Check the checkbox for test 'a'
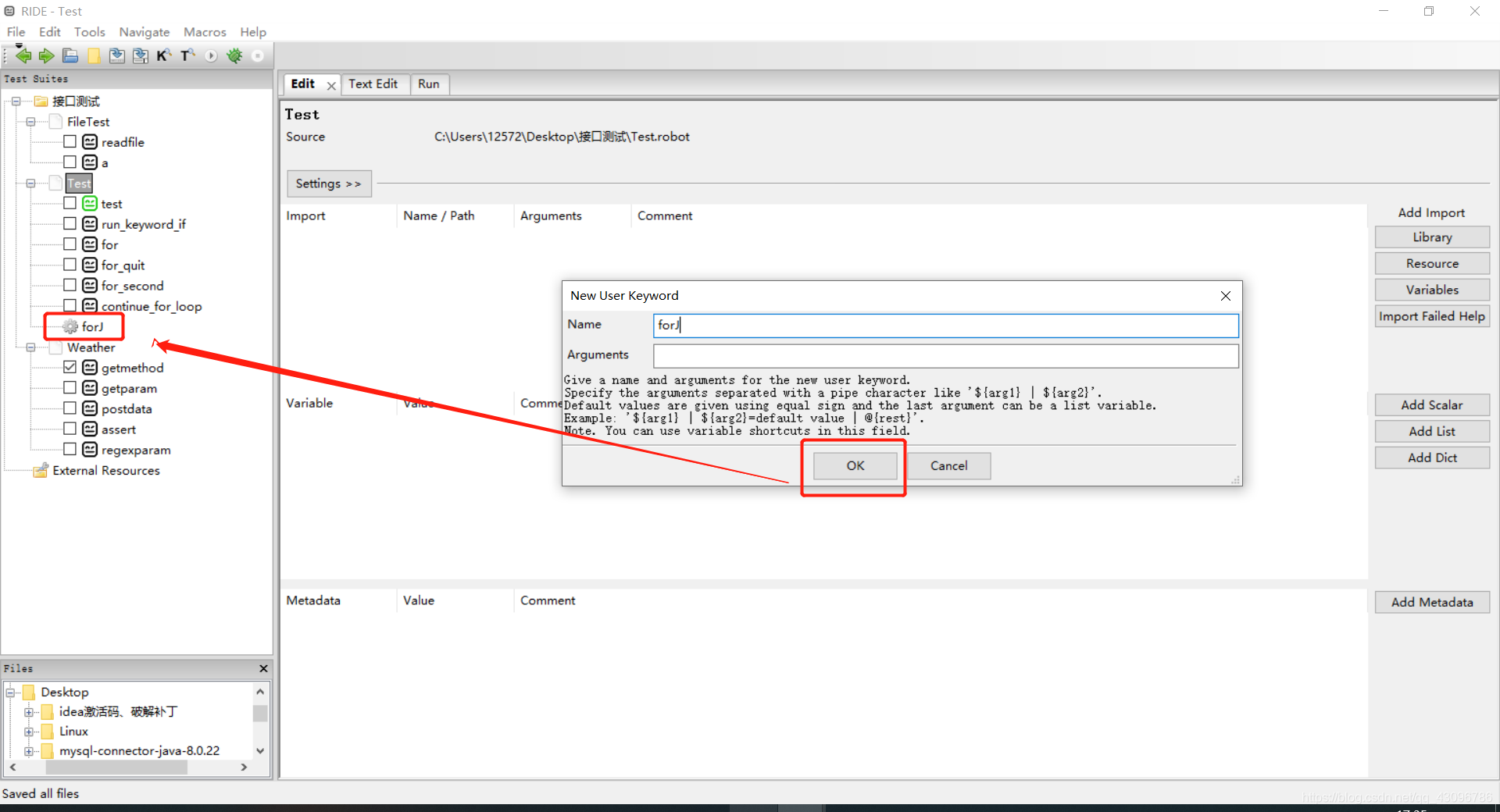Image resolution: width=1500 pixels, height=812 pixels. 70,162
